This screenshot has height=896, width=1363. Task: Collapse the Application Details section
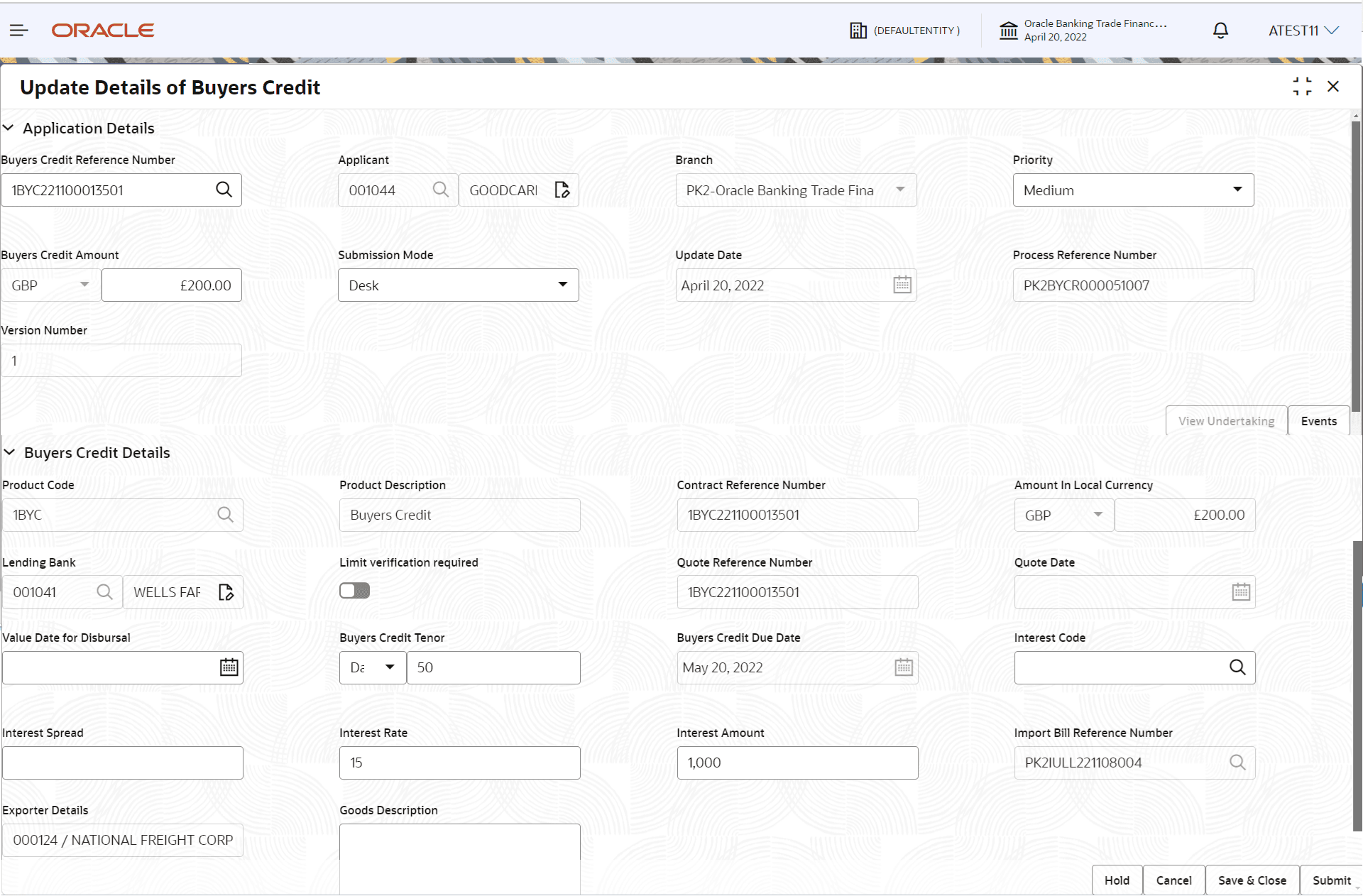[x=9, y=128]
